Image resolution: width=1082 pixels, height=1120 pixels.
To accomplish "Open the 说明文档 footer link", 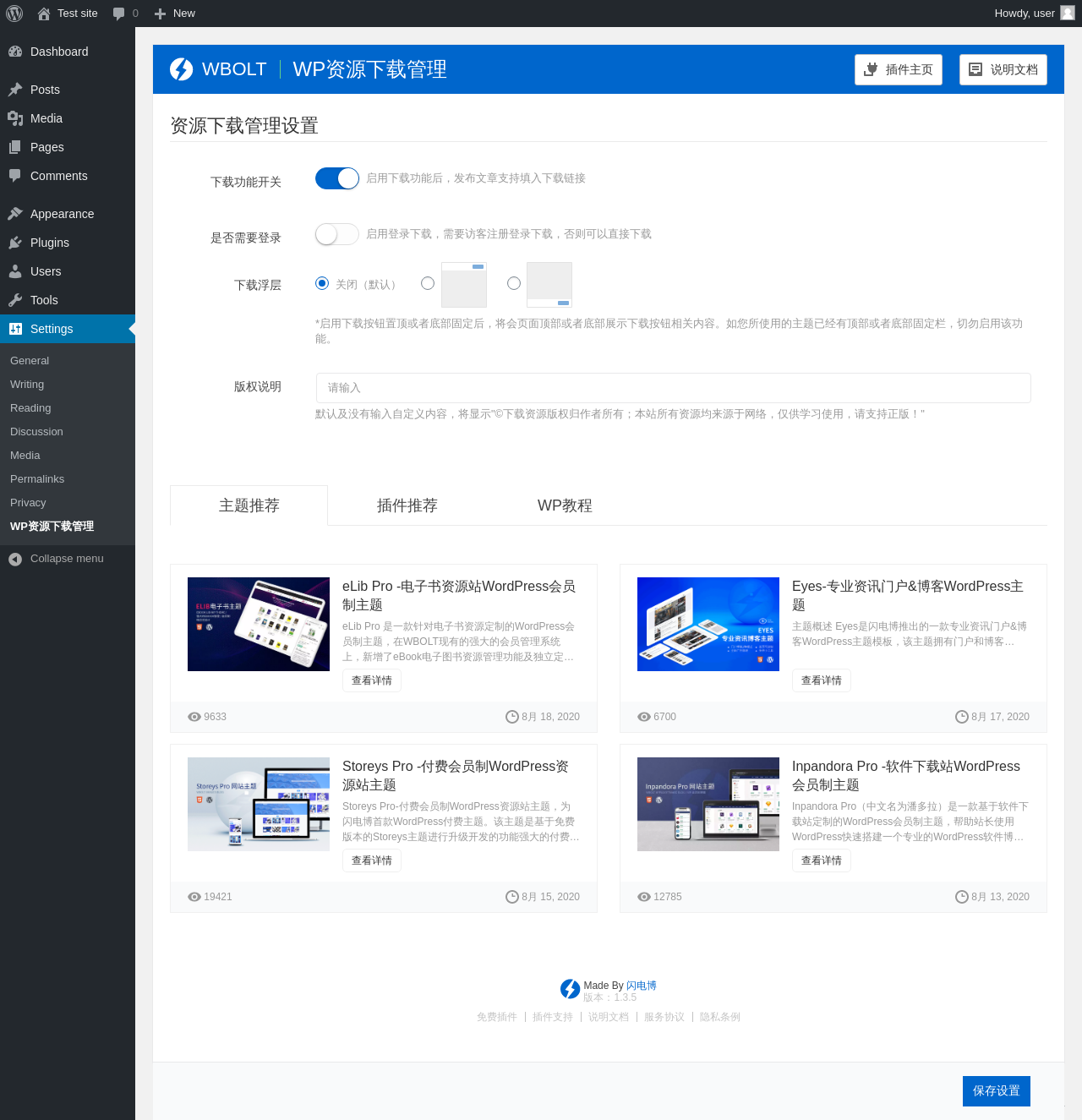I will pyautogui.click(x=609, y=1017).
